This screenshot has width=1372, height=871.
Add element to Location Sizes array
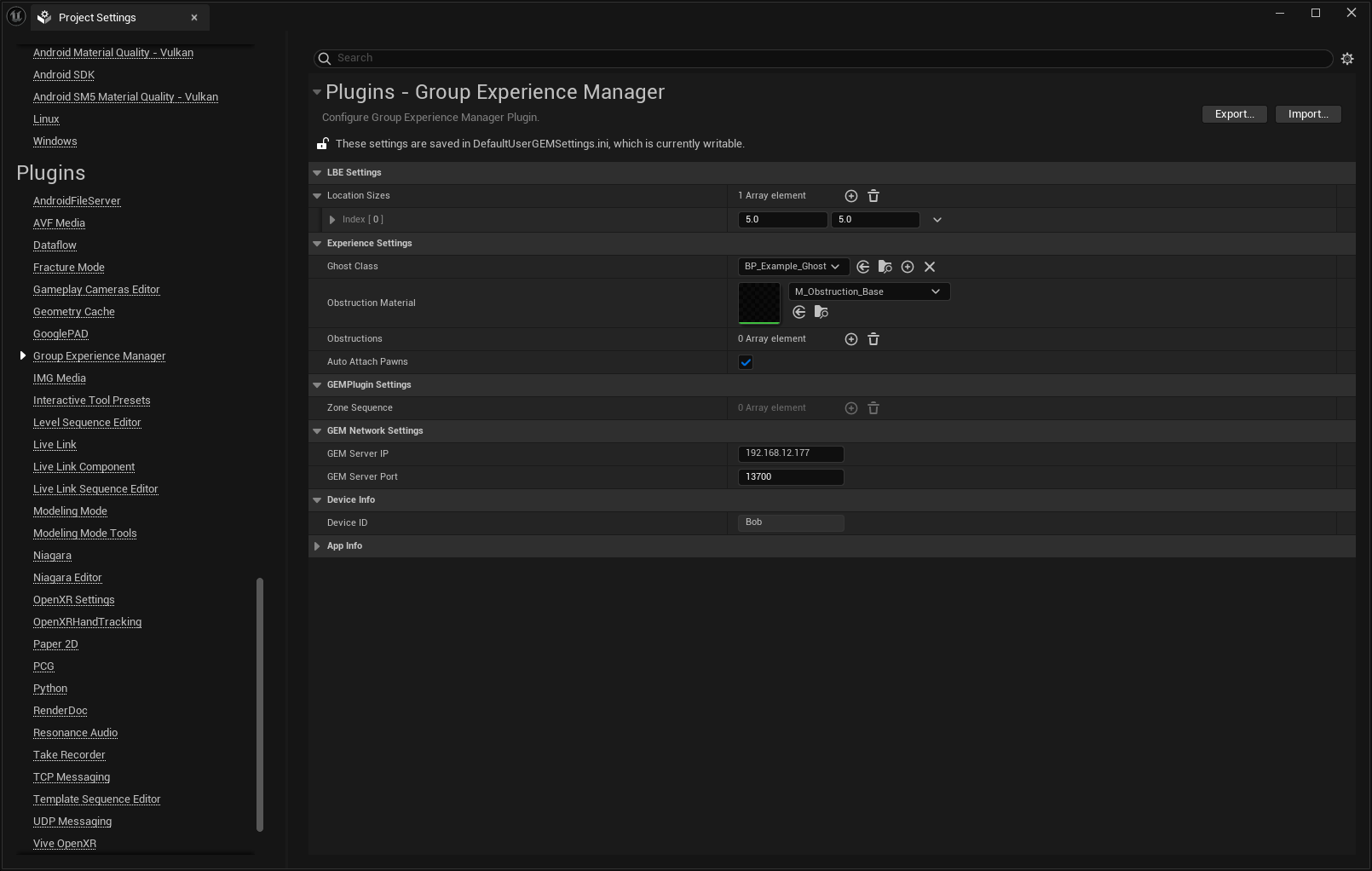click(850, 196)
